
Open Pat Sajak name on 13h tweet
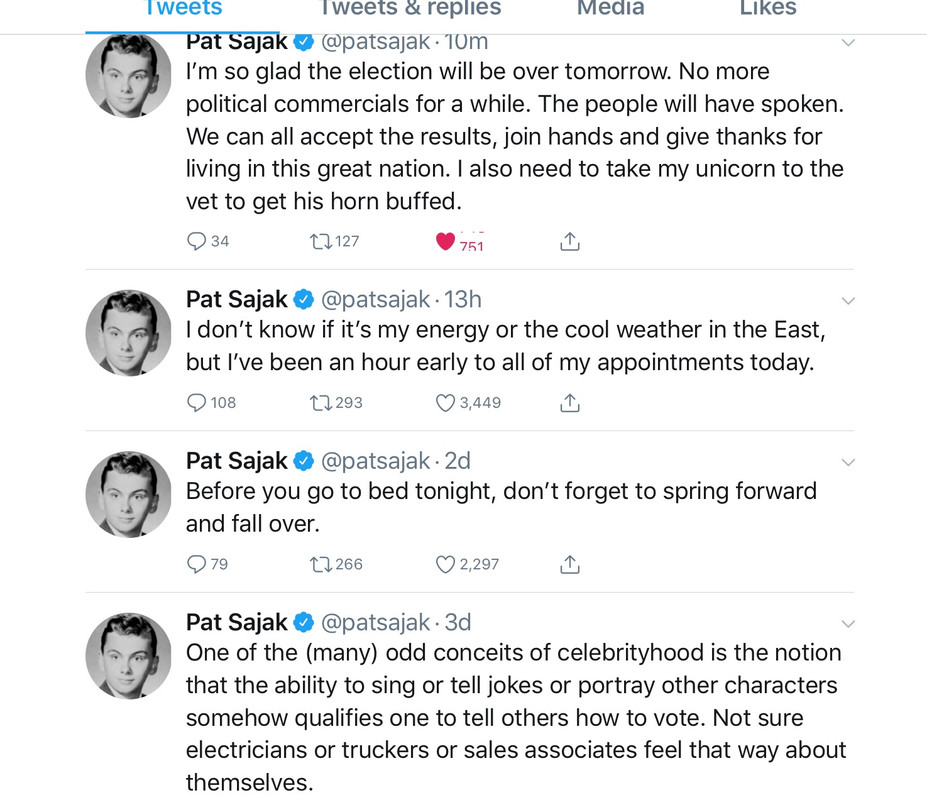tap(237, 299)
